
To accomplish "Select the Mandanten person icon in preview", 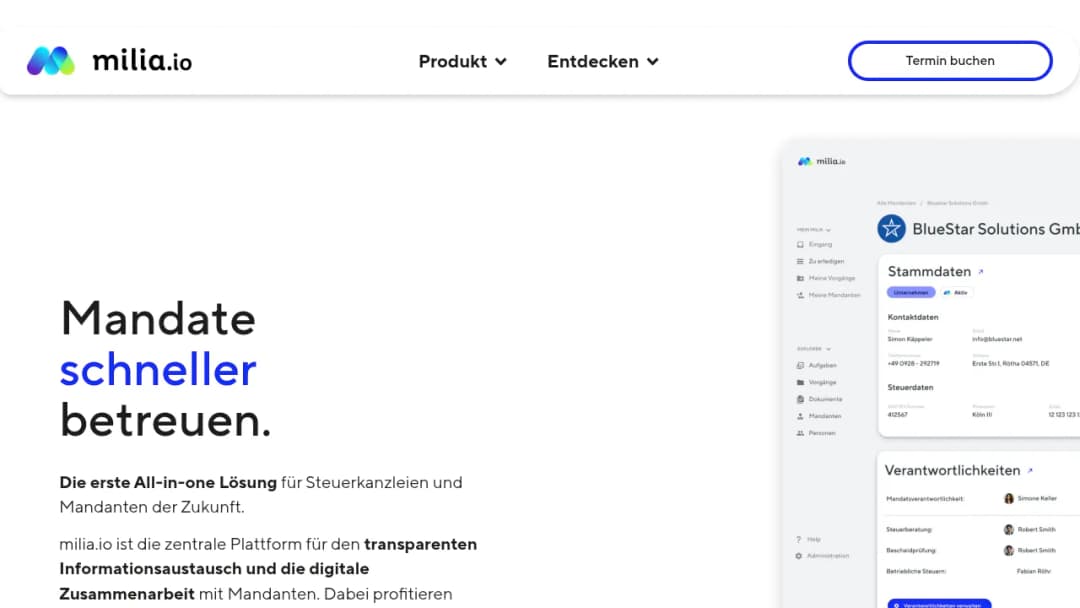I will click(800, 416).
